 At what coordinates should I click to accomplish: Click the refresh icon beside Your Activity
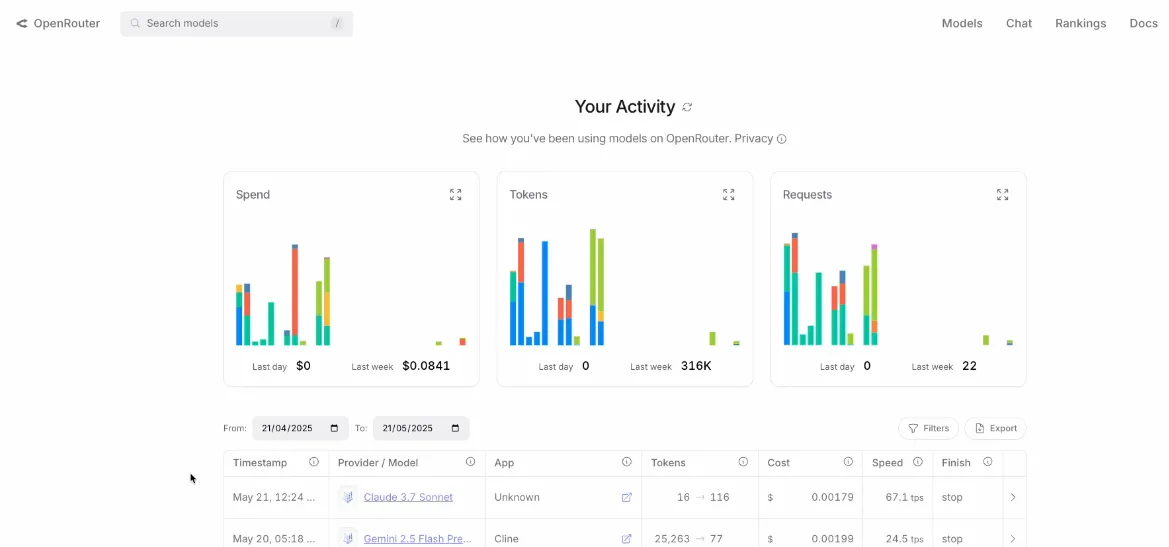pyautogui.click(x=687, y=107)
